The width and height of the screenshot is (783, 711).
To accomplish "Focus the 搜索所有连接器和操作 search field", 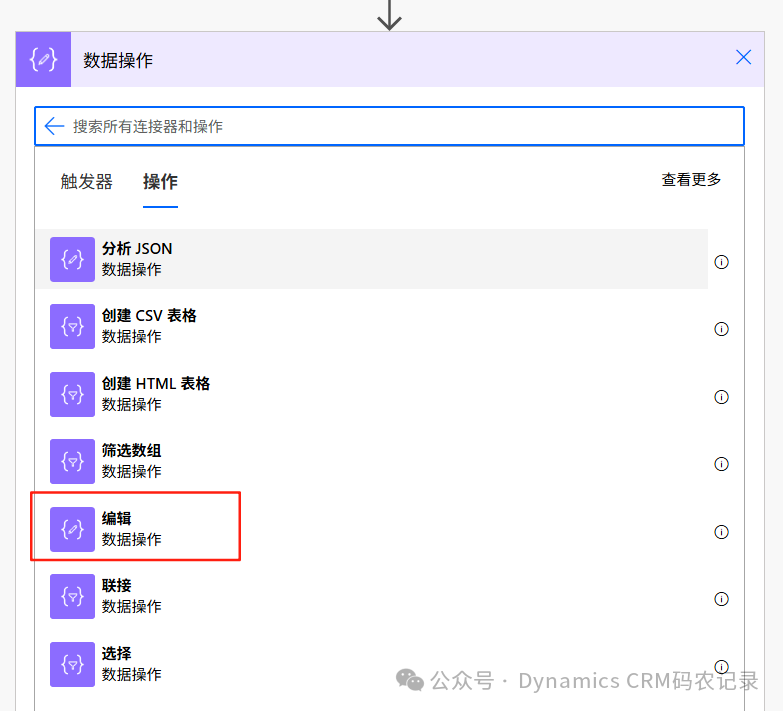I will (x=400, y=126).
